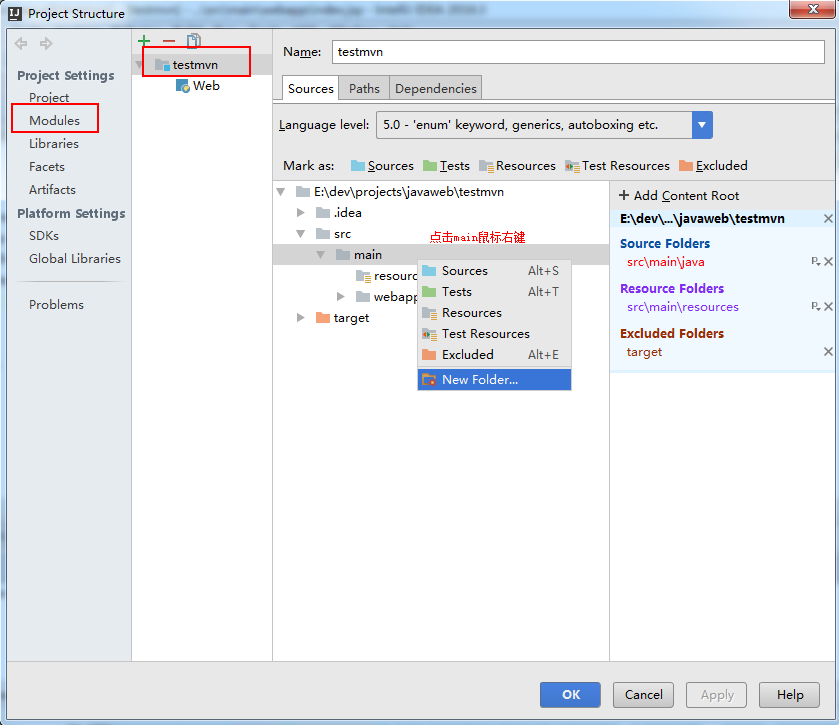Click the red minus remove module icon
This screenshot has height=725, width=839.
click(x=169, y=41)
